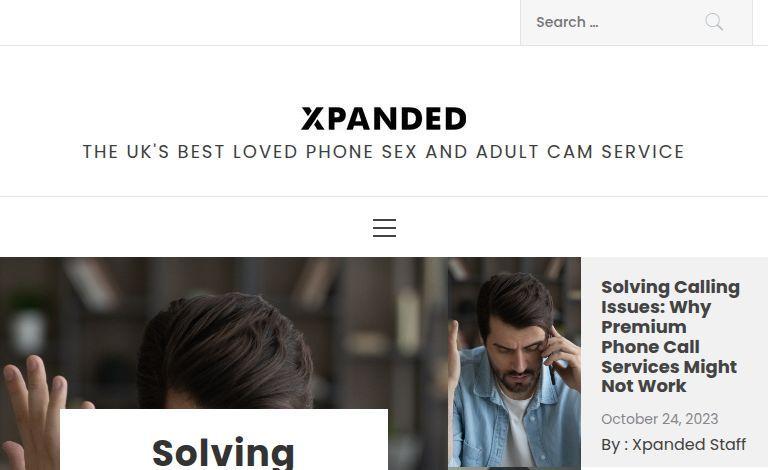Viewport: 768px width, 470px height.
Task: Click the stylized X in Xpanded logo
Action: point(312,118)
